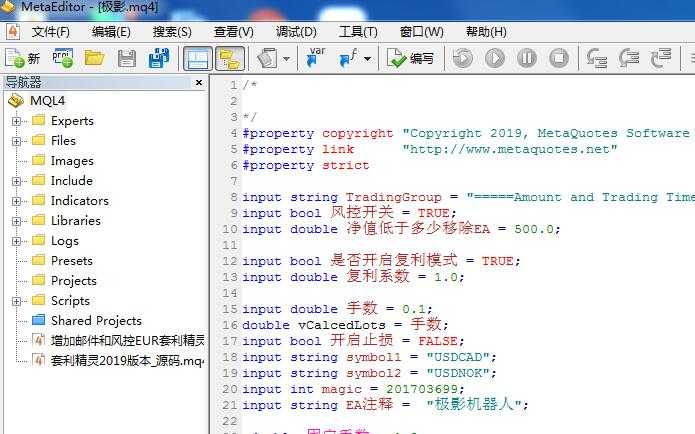Click the Step Out debug icon
This screenshot has height=434, width=695.
[661, 58]
